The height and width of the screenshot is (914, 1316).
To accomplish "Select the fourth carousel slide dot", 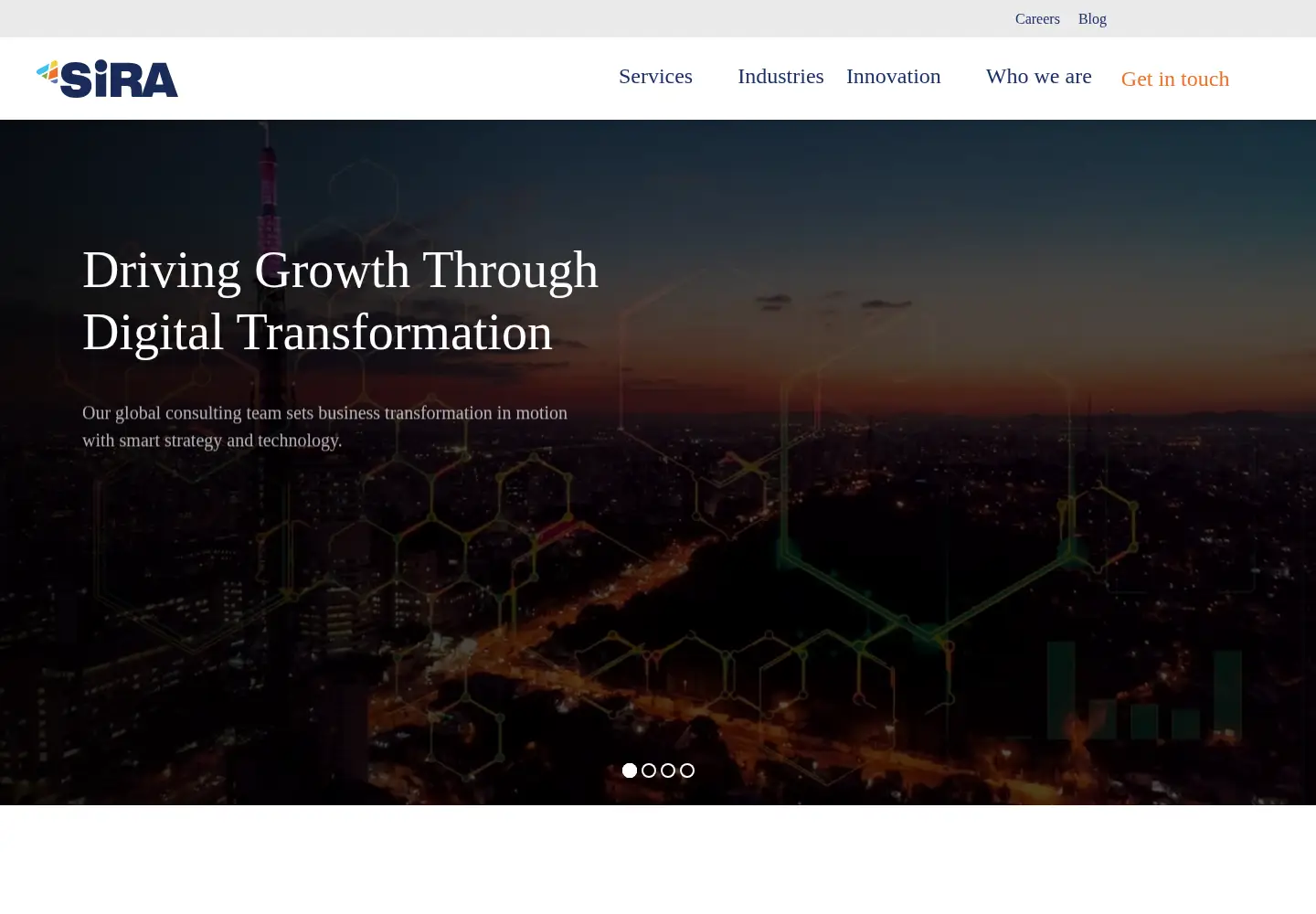I will 687,771.
